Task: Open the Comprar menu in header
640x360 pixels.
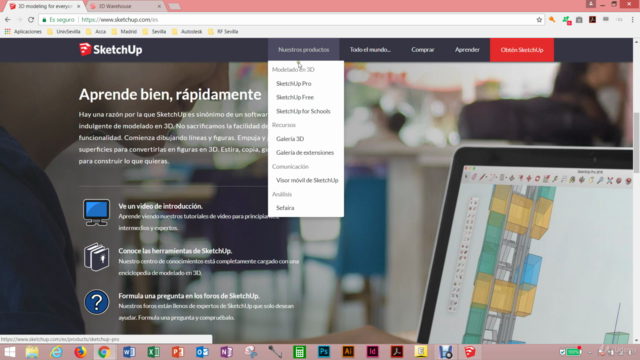Action: [x=422, y=50]
